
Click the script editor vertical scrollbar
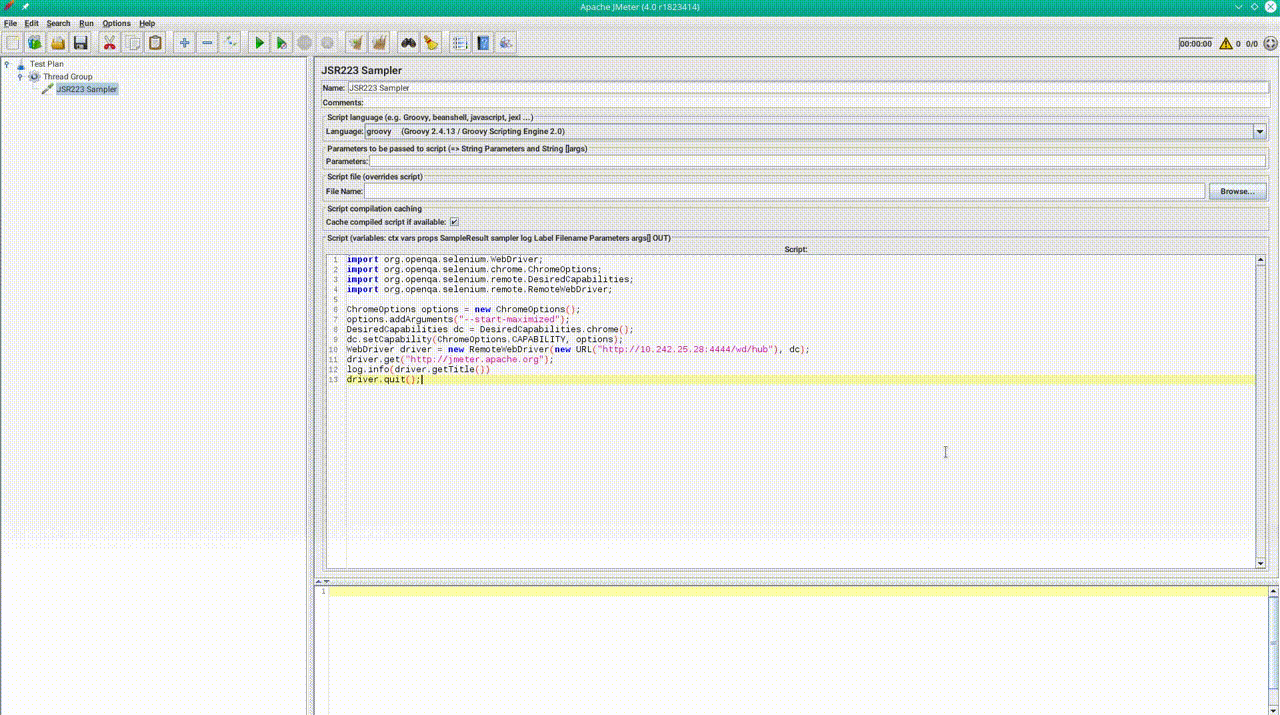pyautogui.click(x=1261, y=410)
